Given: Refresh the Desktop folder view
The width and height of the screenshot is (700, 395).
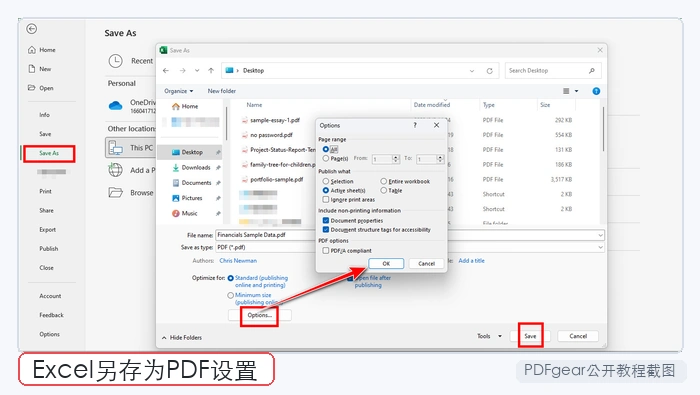Looking at the screenshot, I should click(x=489, y=71).
